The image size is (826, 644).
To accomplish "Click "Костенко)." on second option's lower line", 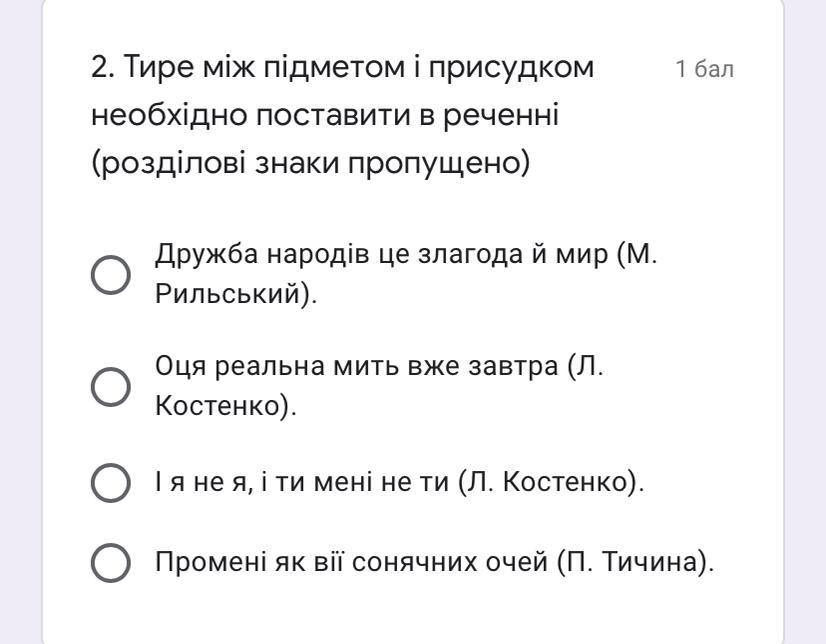I will click(x=226, y=406).
